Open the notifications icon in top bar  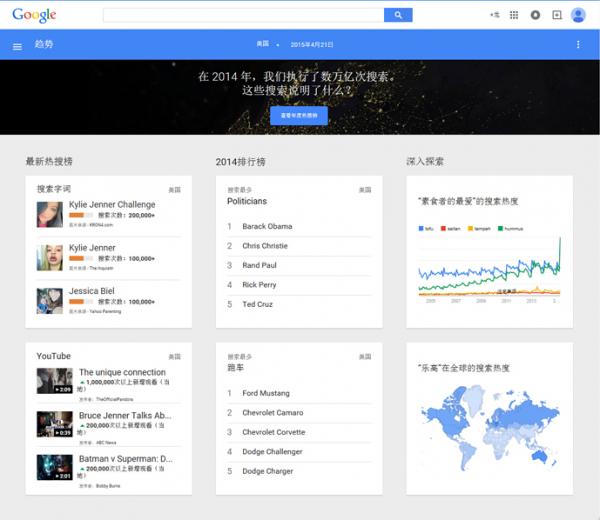pyautogui.click(x=535, y=15)
